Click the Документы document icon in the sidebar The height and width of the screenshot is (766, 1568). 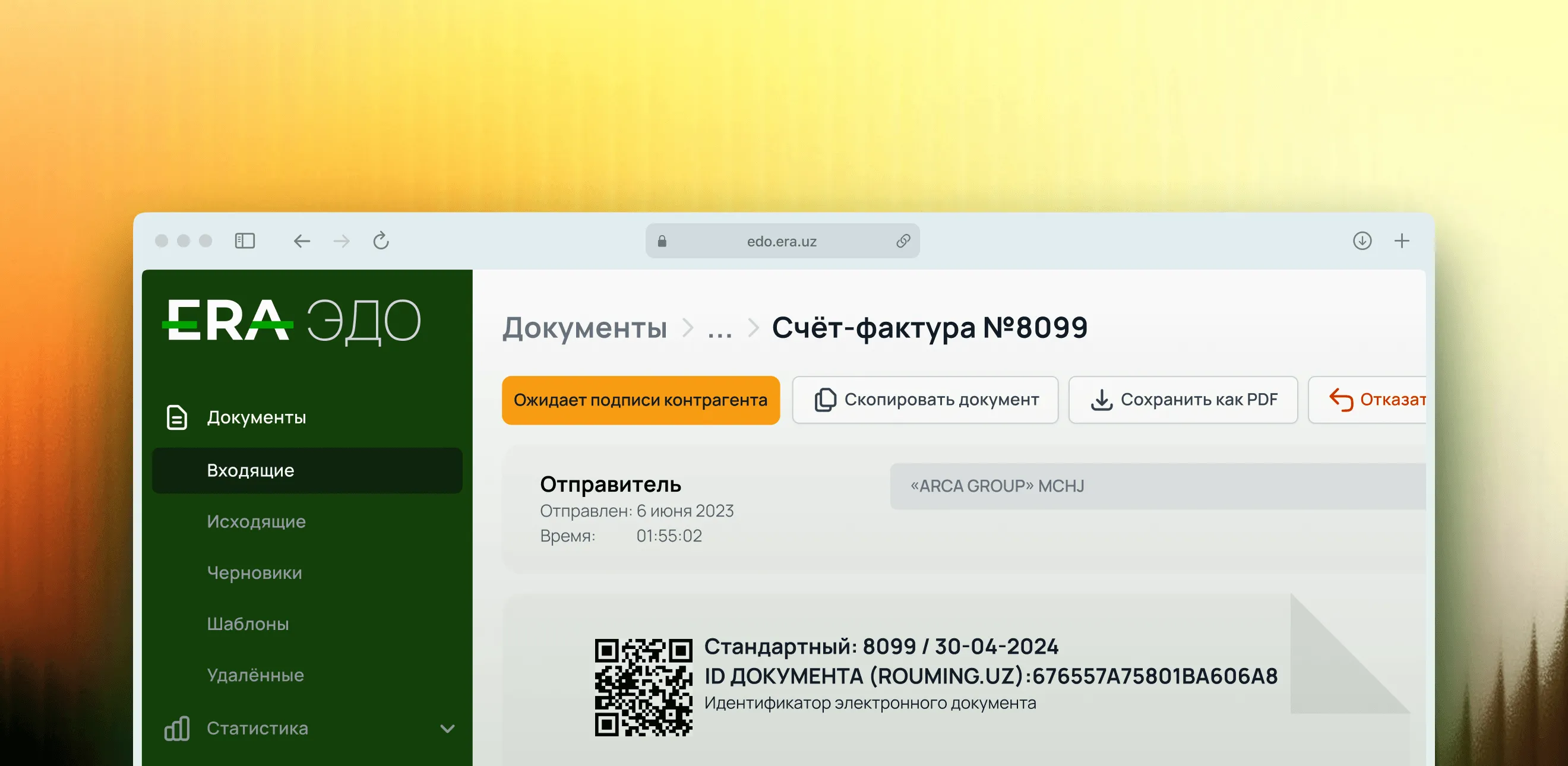[176, 417]
